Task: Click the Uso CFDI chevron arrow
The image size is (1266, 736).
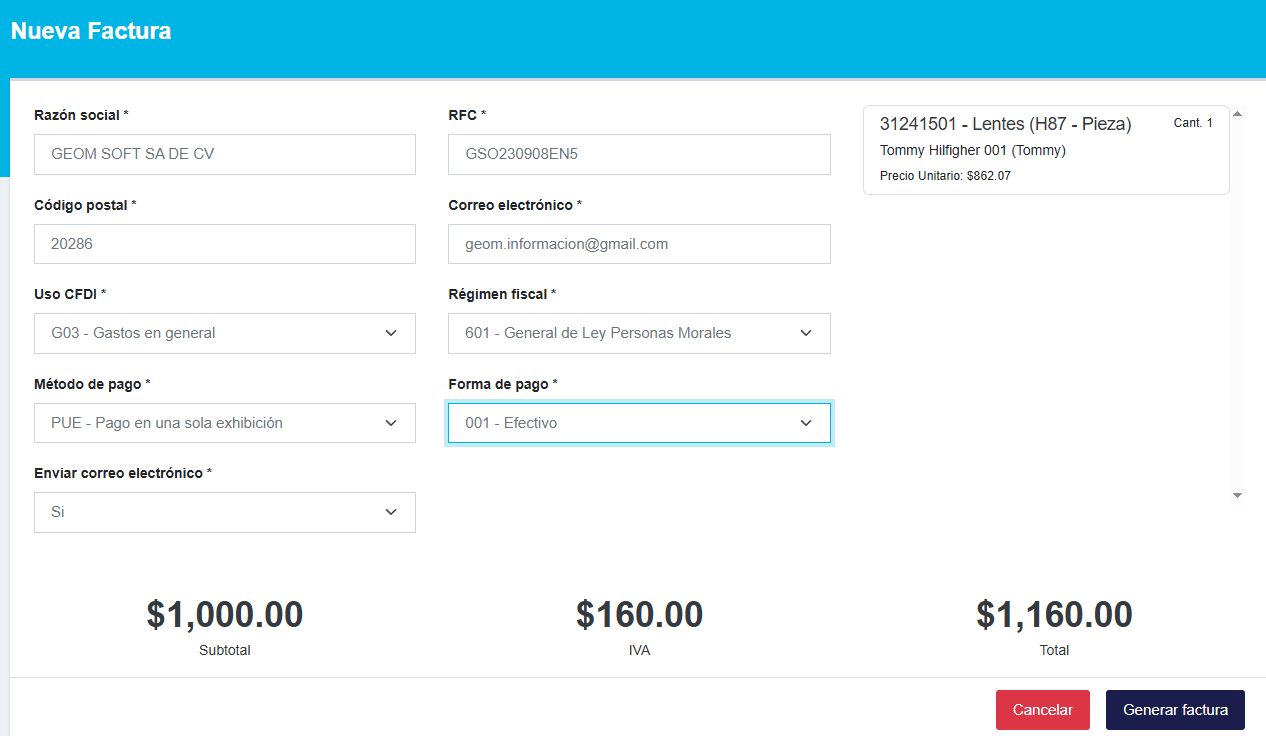Action: [x=391, y=333]
